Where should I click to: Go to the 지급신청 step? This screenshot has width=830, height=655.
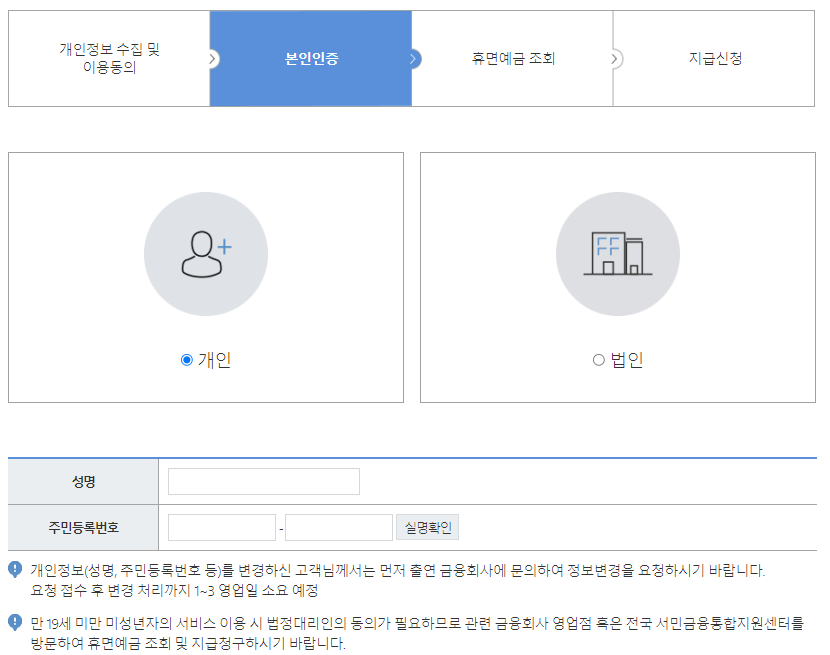pos(716,58)
